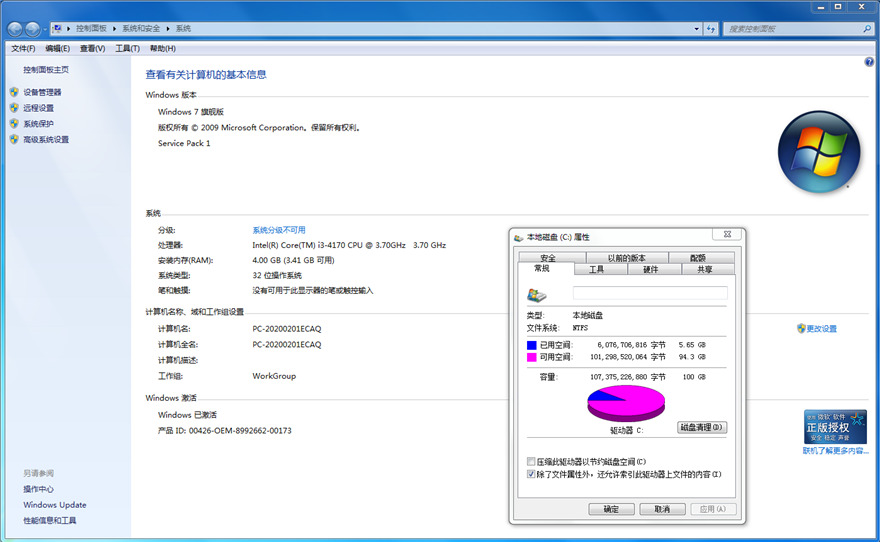Image resolution: width=880 pixels, height=542 pixels.
Task: Click the magenta 可用空间 color swatch
Action: pos(532,357)
